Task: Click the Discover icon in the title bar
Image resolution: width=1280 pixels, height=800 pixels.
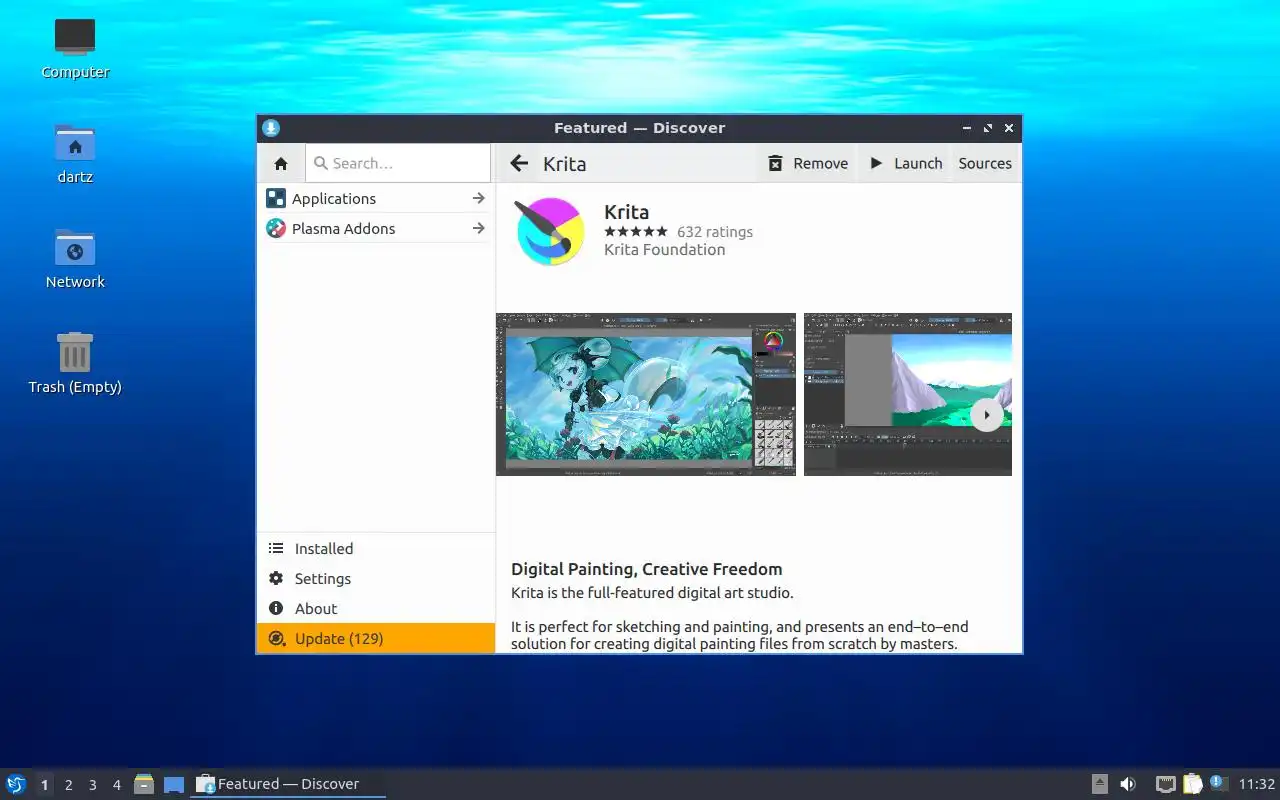Action: (x=271, y=128)
